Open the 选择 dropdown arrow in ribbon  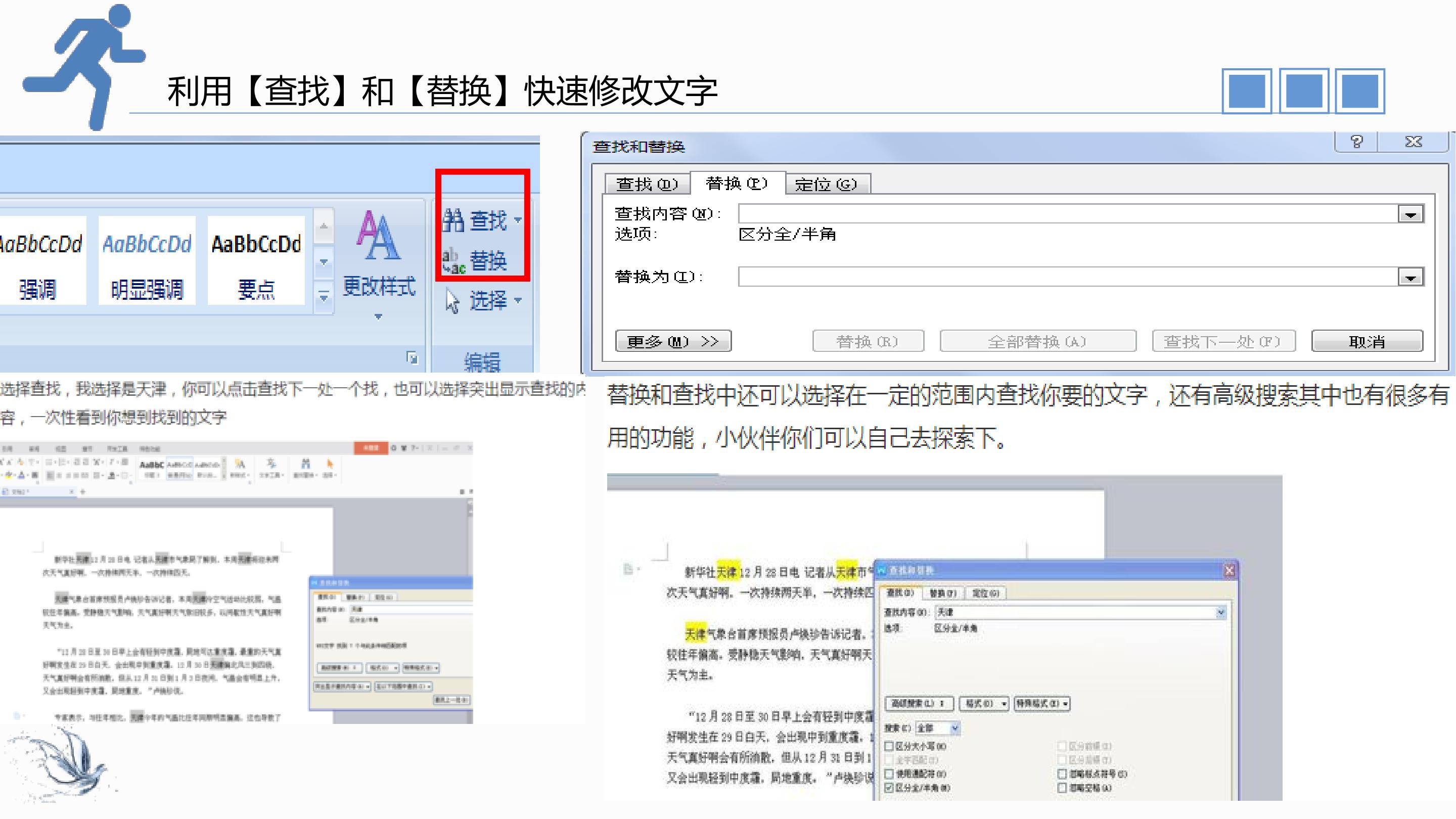(518, 301)
